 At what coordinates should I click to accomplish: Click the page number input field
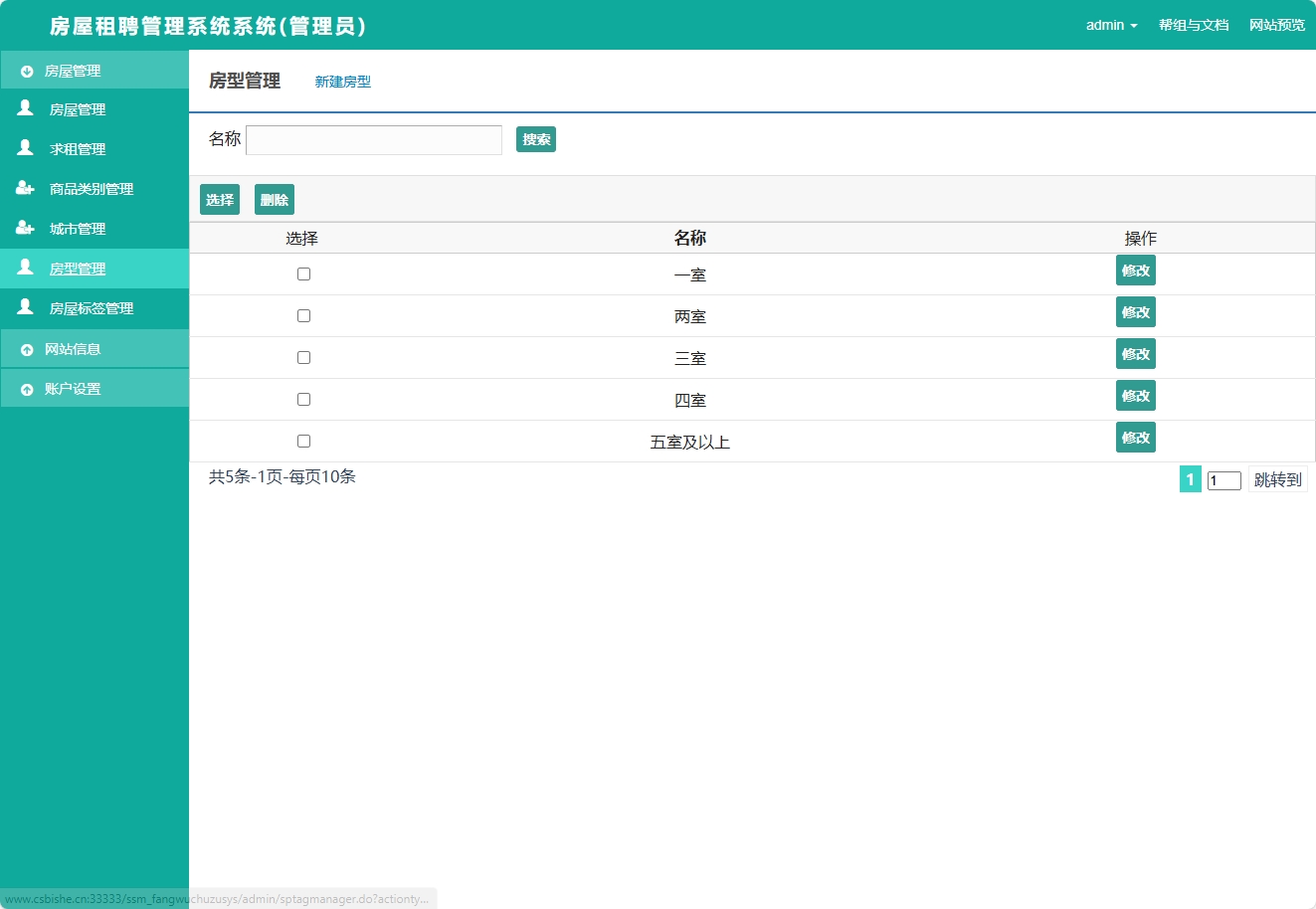coord(1223,479)
